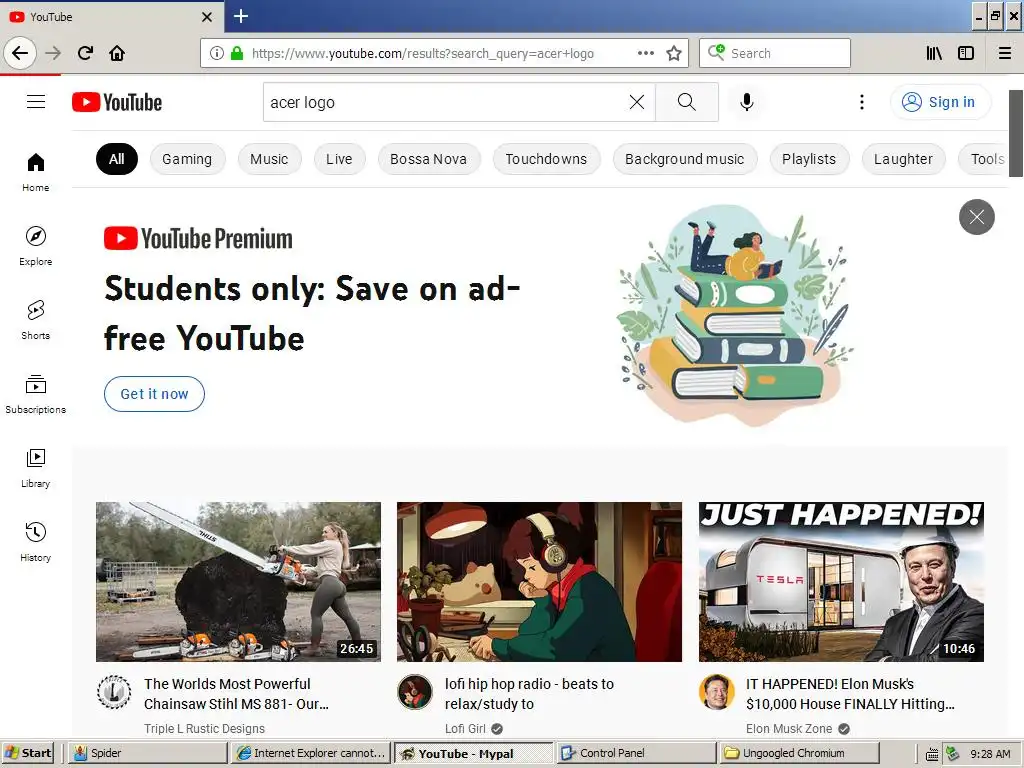The width and height of the screenshot is (1024, 768).
Task: Open lofi hip hop radio video title
Action: pos(530,694)
